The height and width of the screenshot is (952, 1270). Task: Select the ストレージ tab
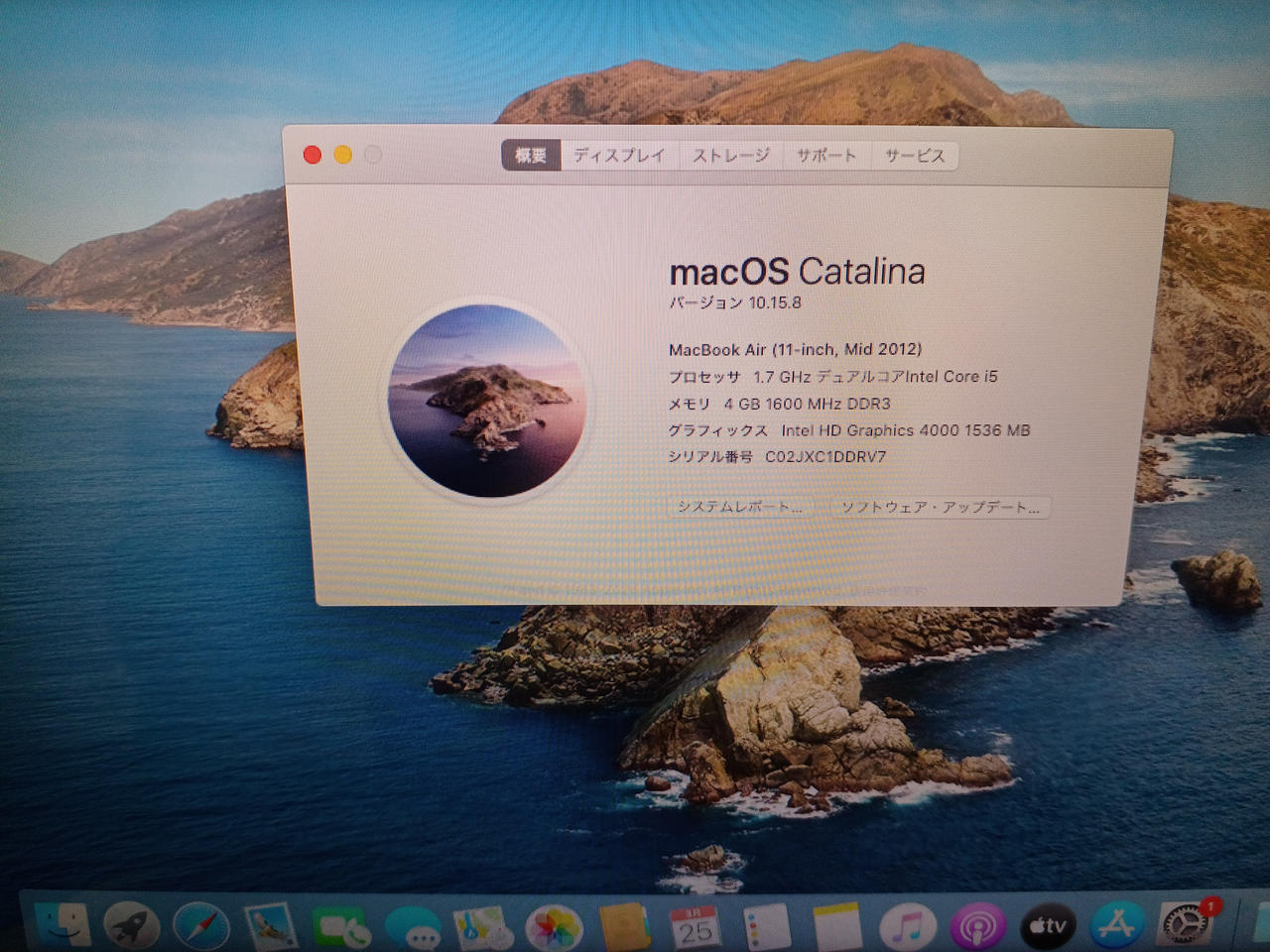pyautogui.click(x=730, y=156)
